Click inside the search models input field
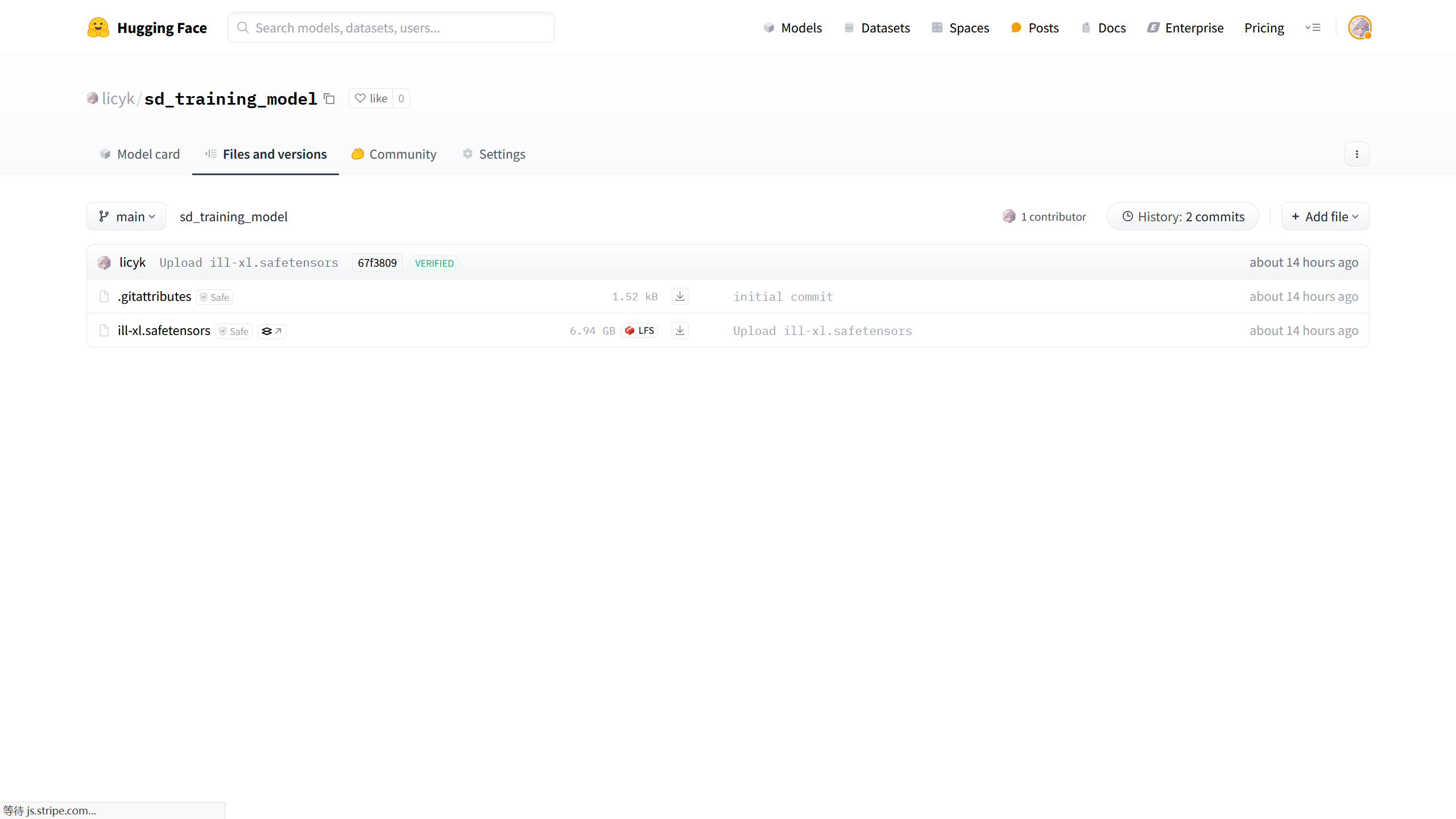Image resolution: width=1456 pixels, height=819 pixels. pos(398,27)
